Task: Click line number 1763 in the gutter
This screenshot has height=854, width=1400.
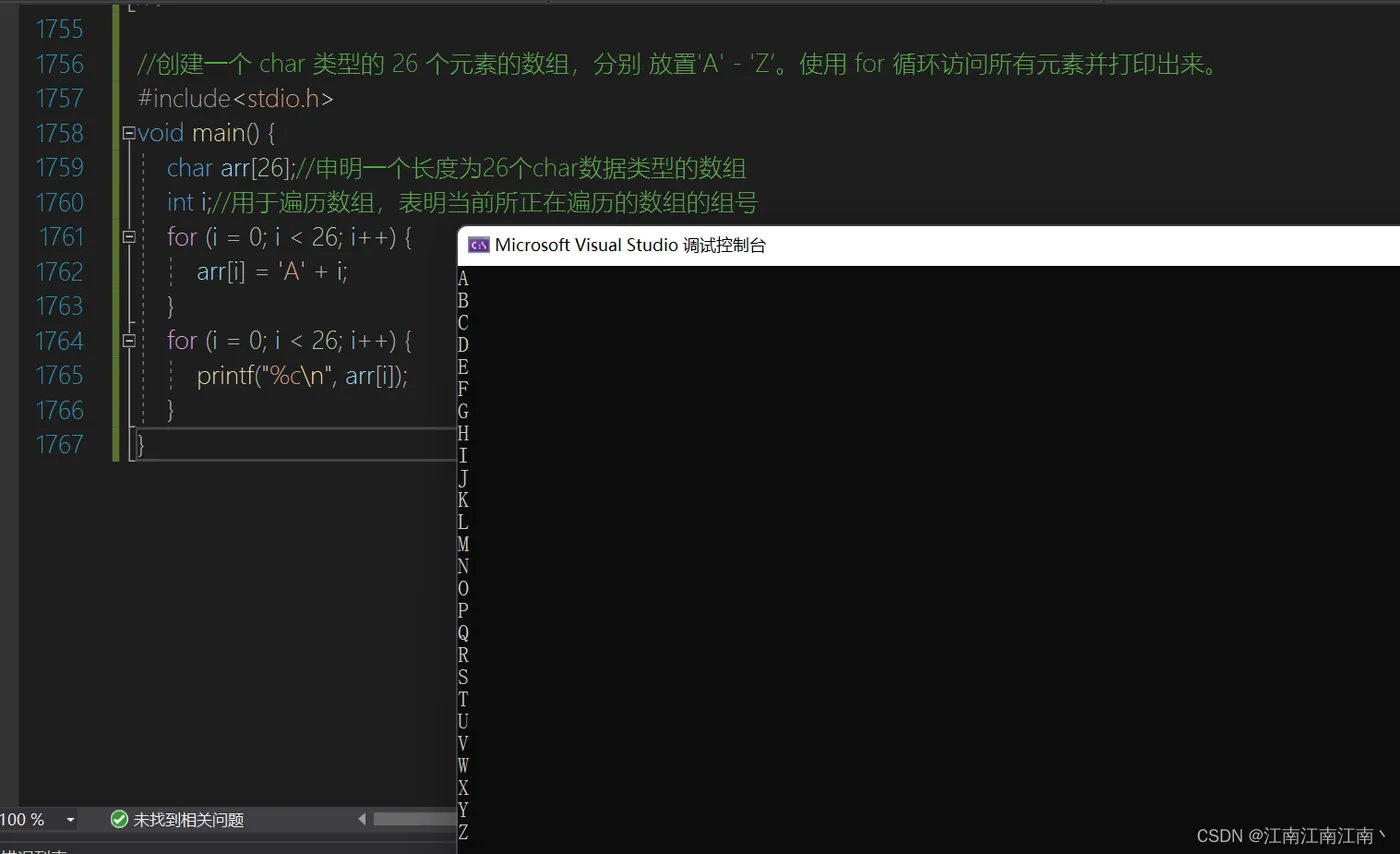Action: click(x=60, y=306)
